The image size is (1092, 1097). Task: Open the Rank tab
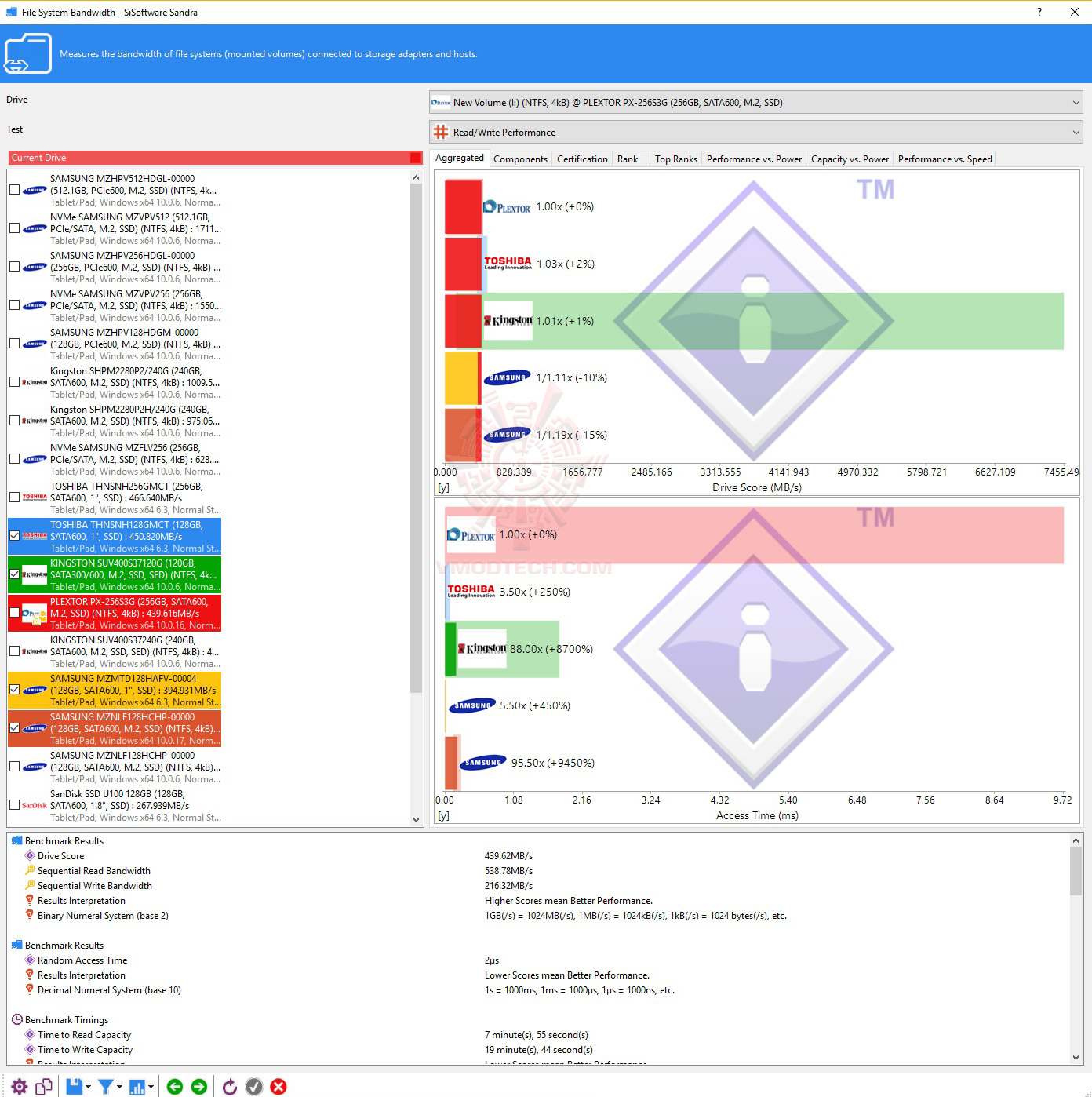pos(628,159)
